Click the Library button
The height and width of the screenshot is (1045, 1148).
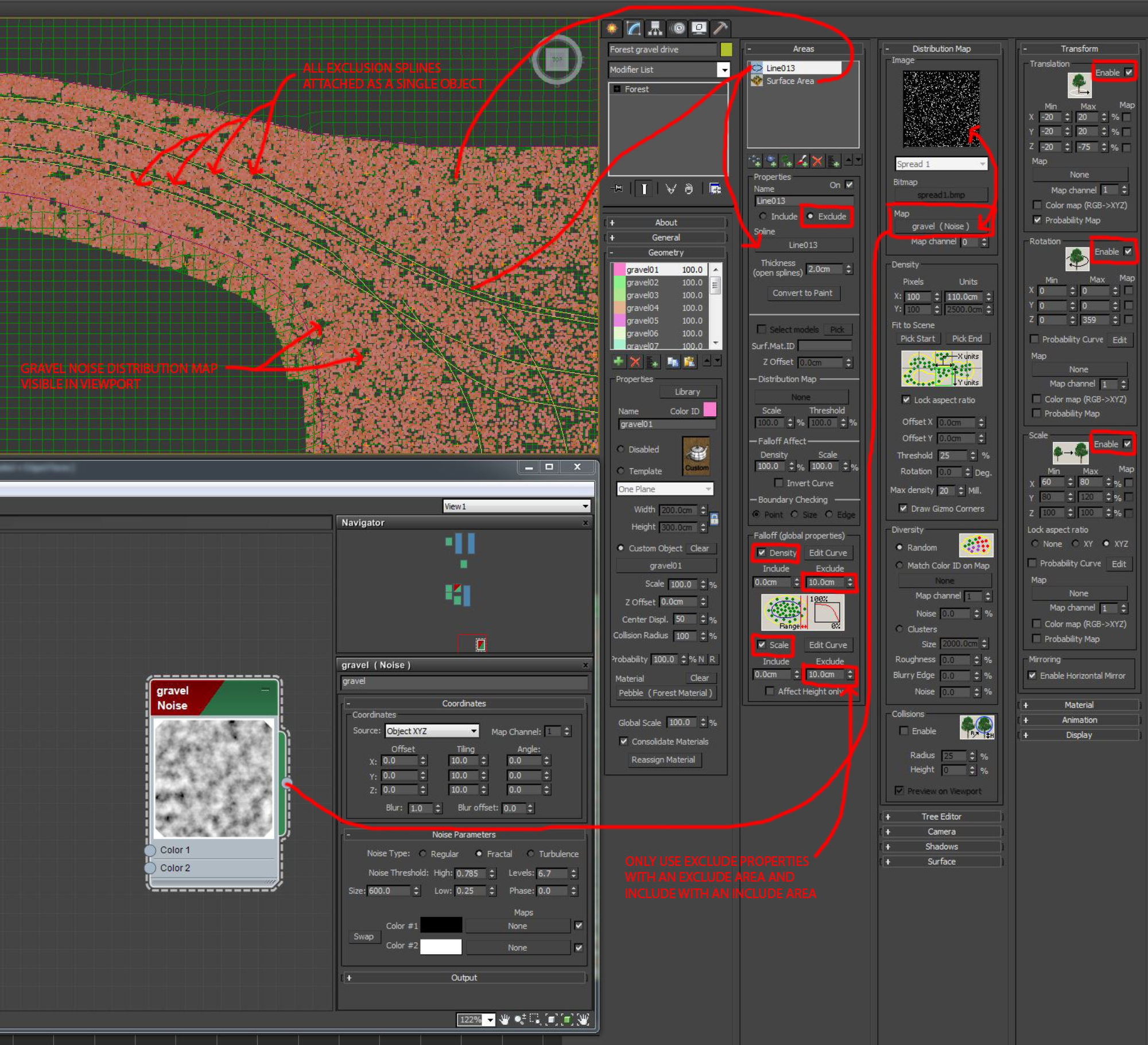(687, 391)
